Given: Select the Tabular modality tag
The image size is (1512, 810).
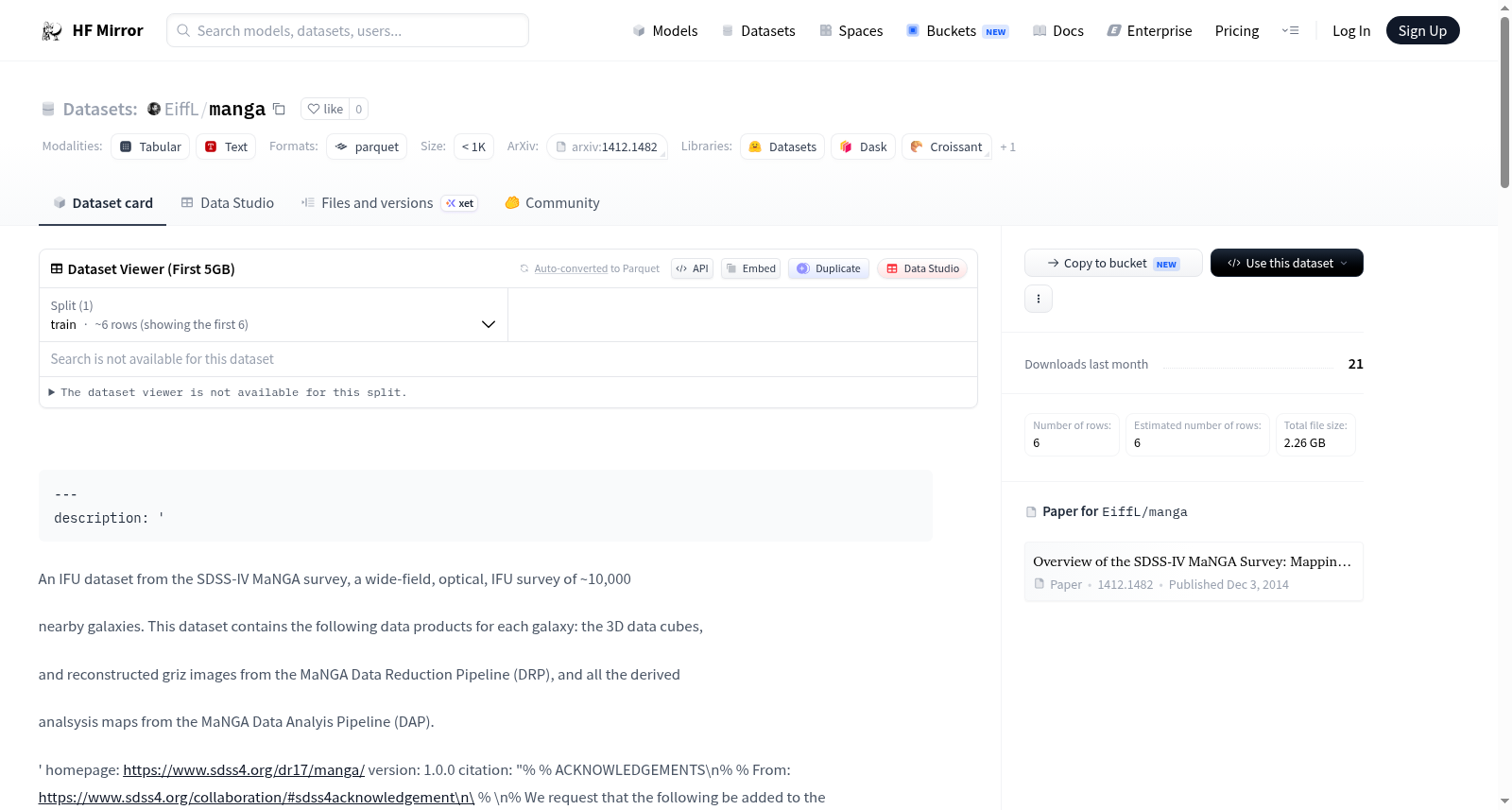Looking at the screenshot, I should tap(150, 146).
